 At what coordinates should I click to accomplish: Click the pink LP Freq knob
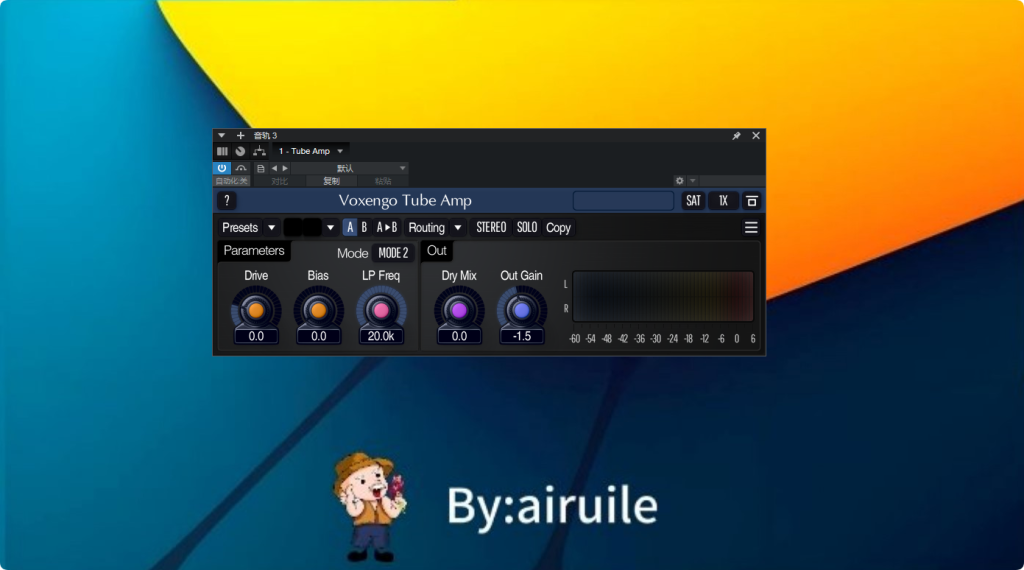click(x=381, y=310)
